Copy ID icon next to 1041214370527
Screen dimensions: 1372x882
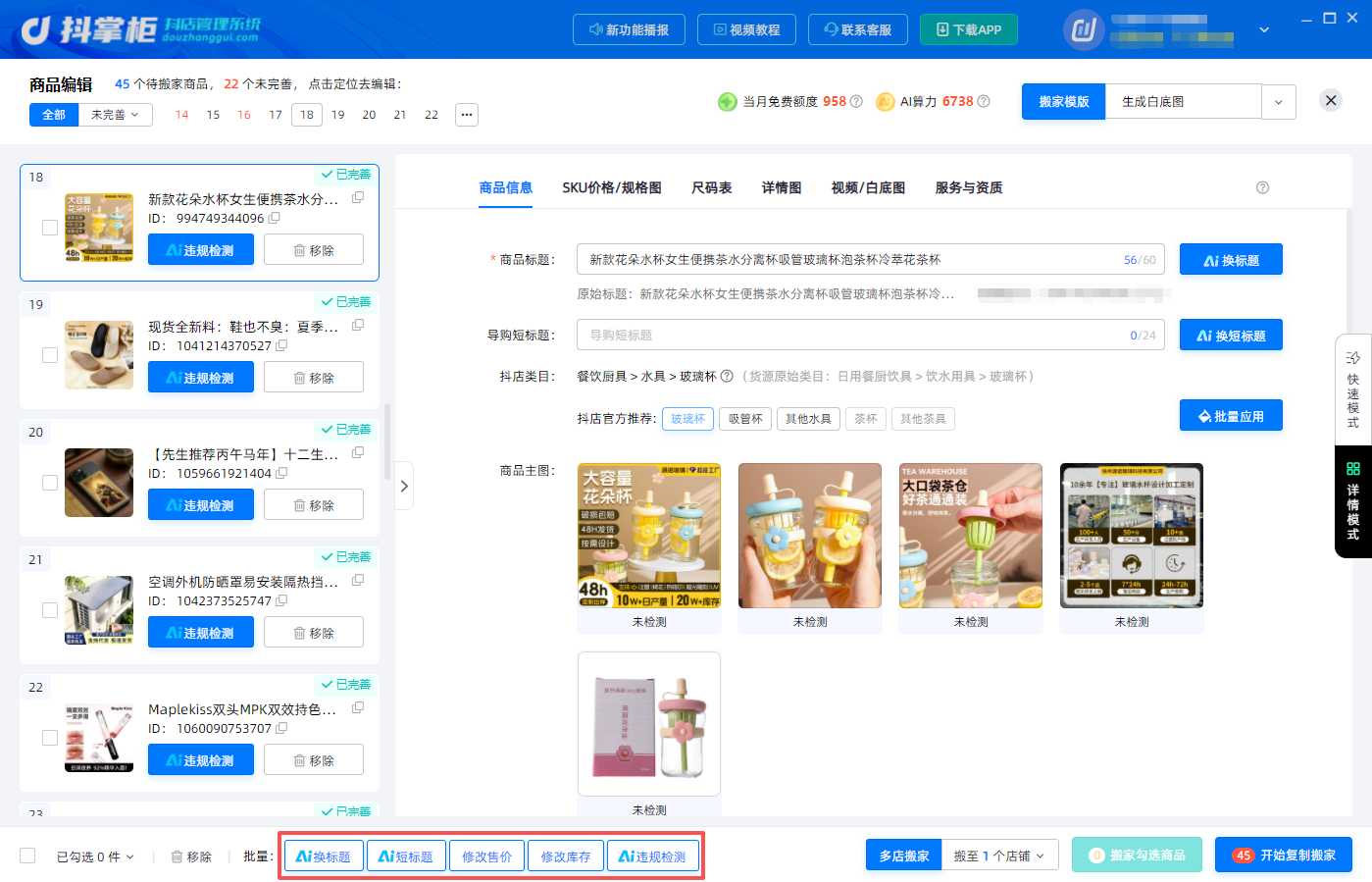tap(281, 346)
